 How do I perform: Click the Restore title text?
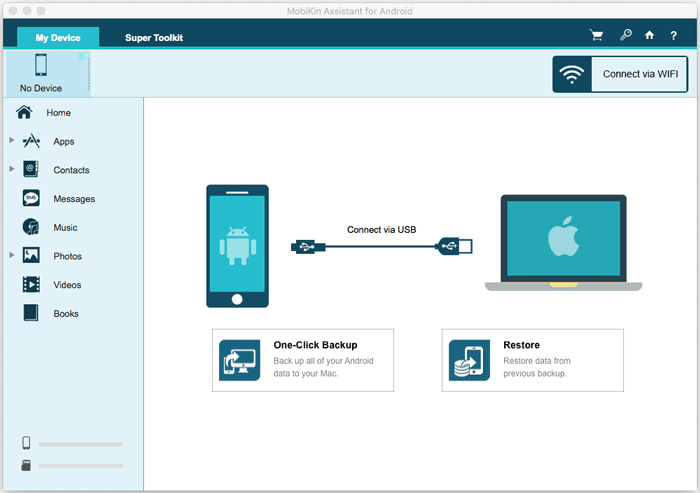pyautogui.click(x=521, y=345)
